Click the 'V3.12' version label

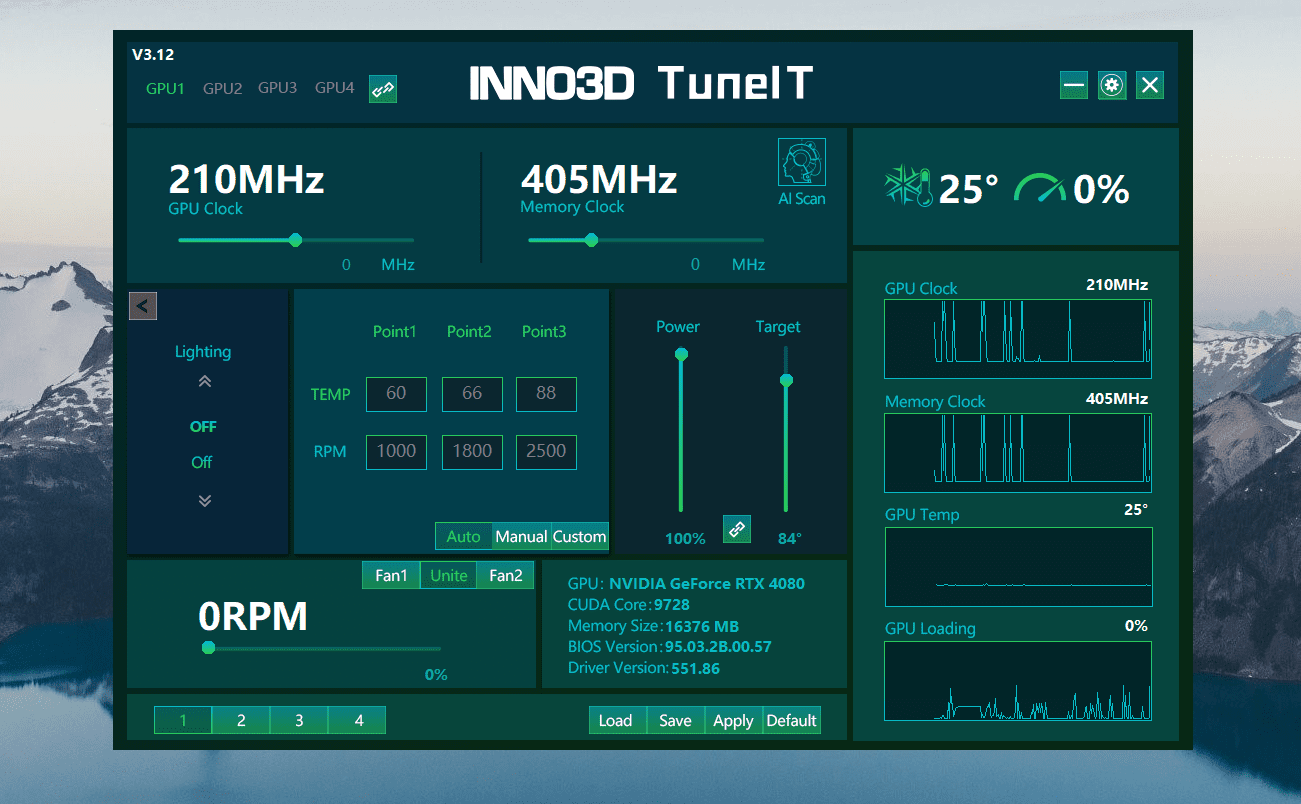coord(153,55)
